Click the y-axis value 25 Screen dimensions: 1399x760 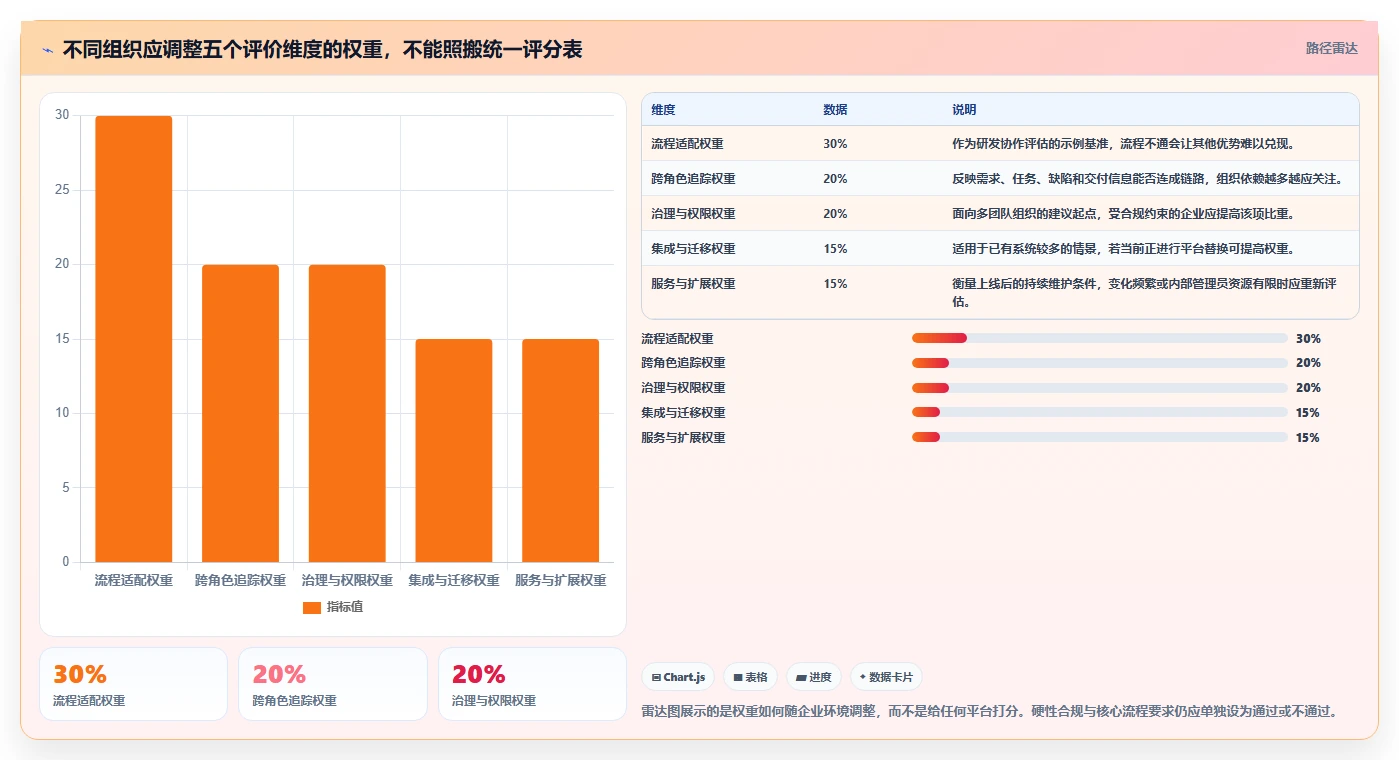(62, 190)
